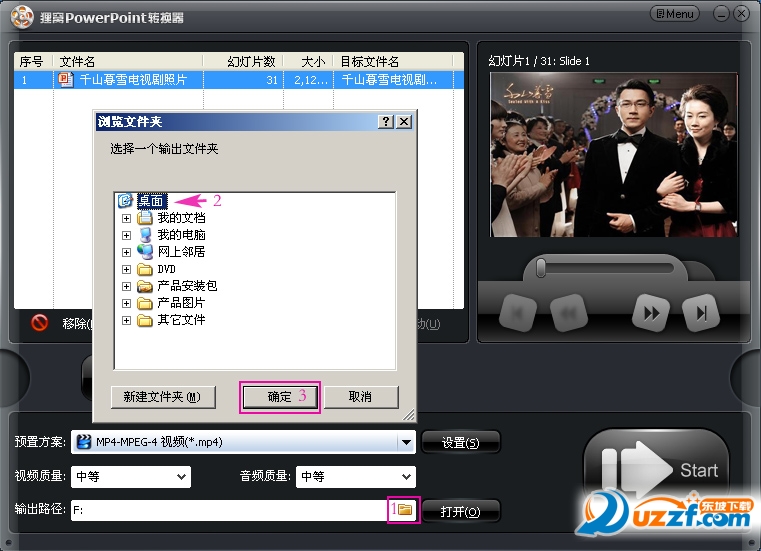
Task: Click the rewind previous slide button
Action: point(568,313)
